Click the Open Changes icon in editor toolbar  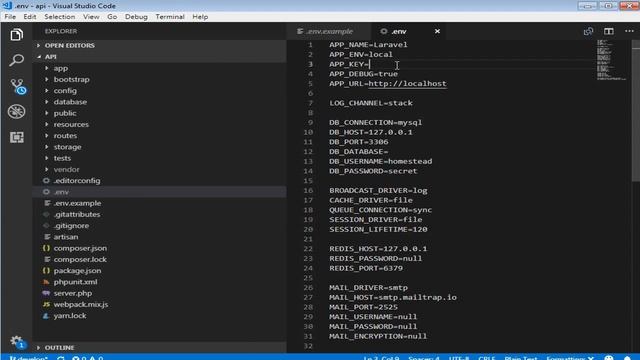588,31
